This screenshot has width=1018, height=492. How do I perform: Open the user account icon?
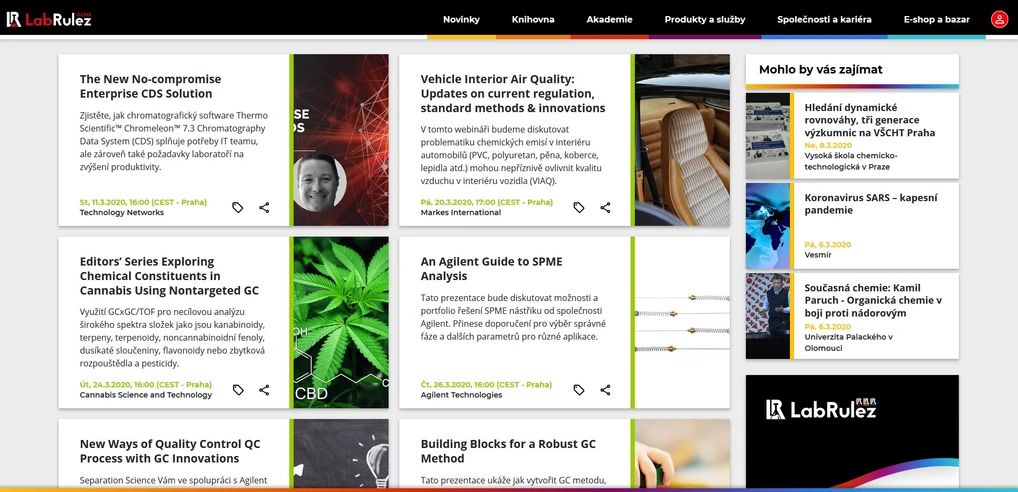(x=999, y=19)
